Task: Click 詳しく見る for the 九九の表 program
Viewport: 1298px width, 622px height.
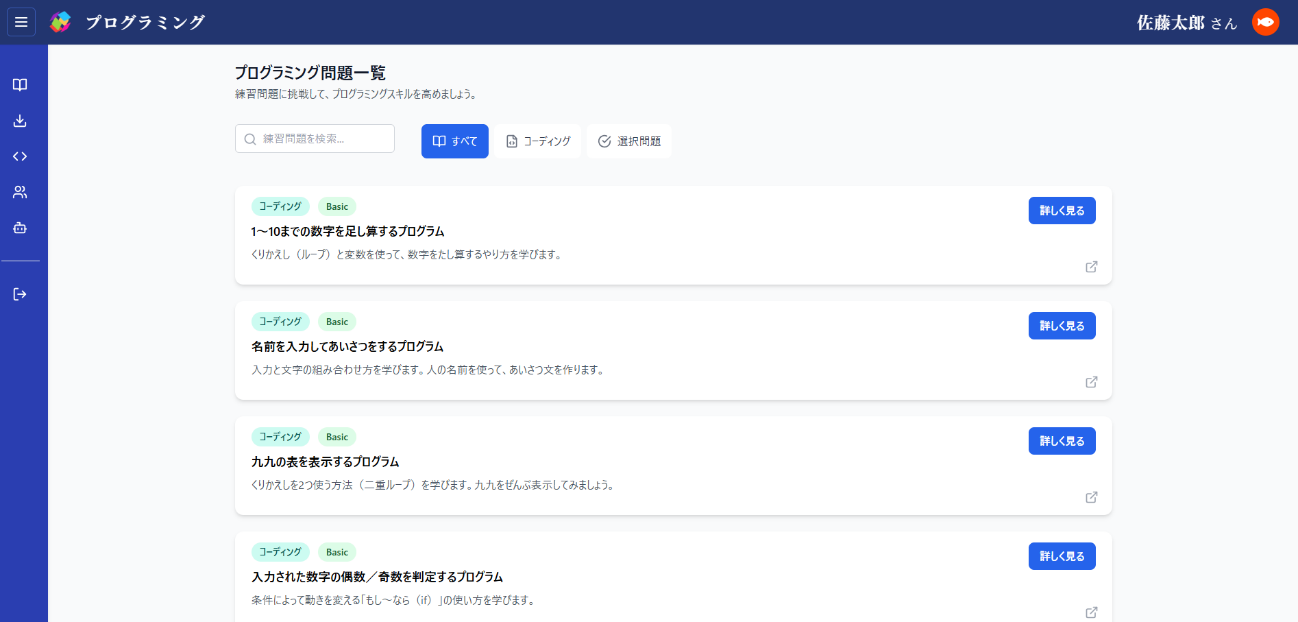Action: (1061, 441)
